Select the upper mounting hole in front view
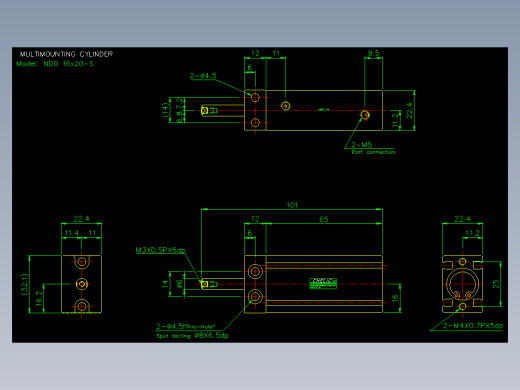The image size is (520, 390). pos(255,271)
